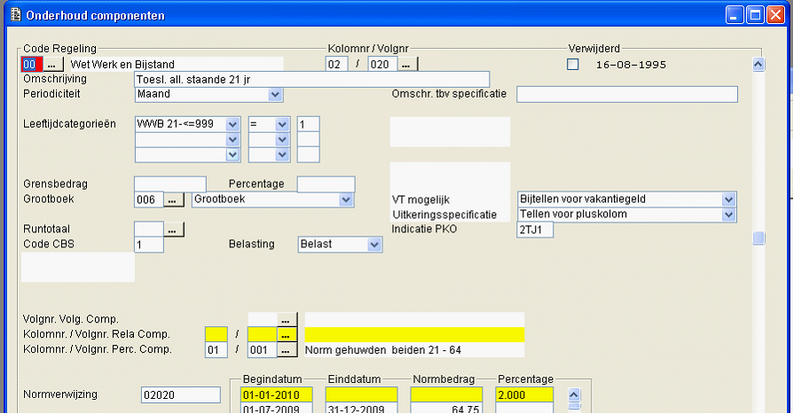Viewport: 794px width, 414px height.
Task: Click the Normverwijzing field 02020
Action: [x=181, y=395]
